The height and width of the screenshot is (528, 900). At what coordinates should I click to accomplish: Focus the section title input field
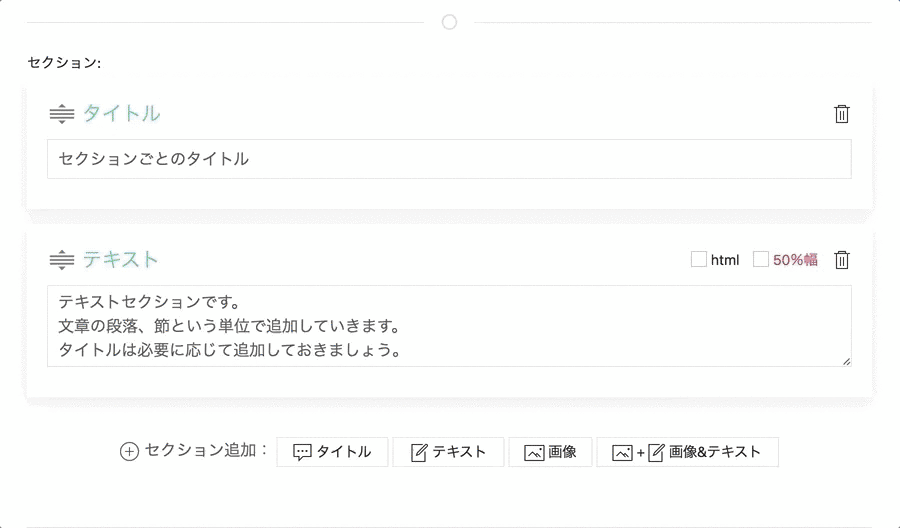click(x=449, y=159)
